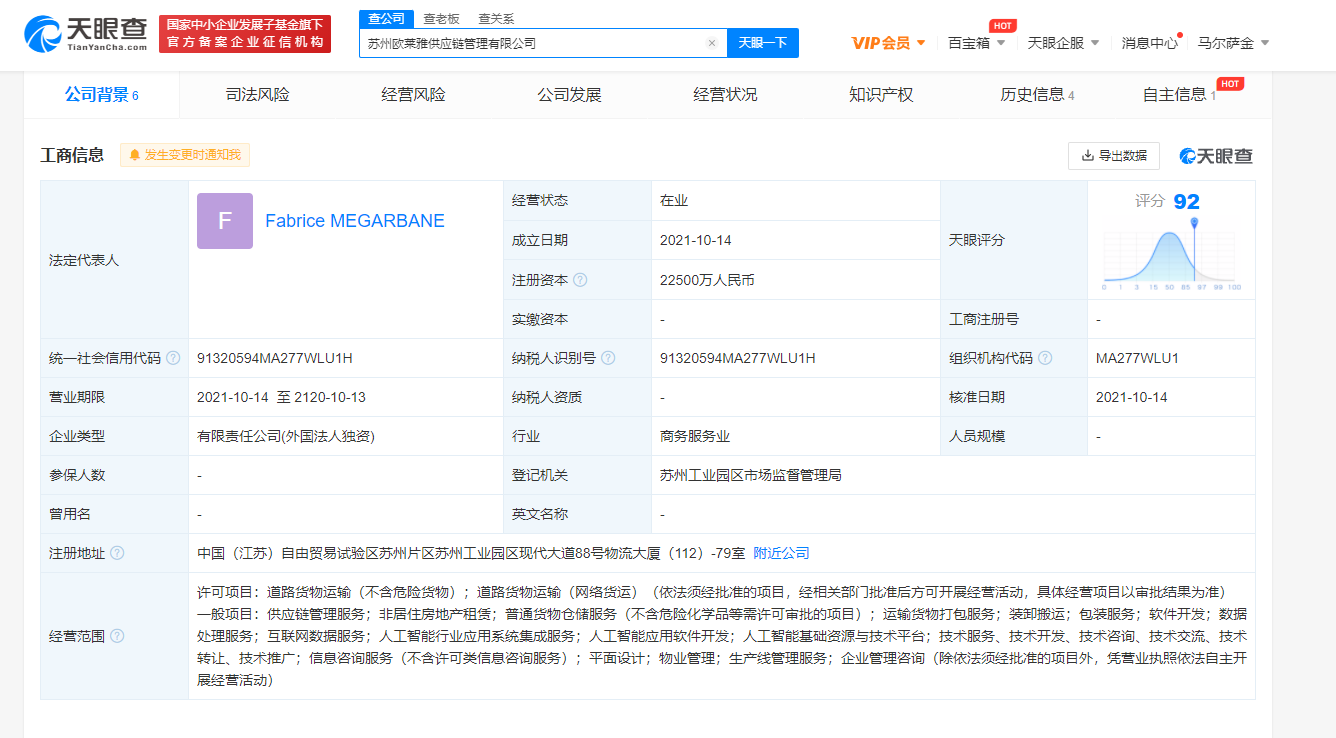Image resolution: width=1336 pixels, height=738 pixels.
Task: Expand the 天眼企服 dropdown
Action: tap(1063, 43)
